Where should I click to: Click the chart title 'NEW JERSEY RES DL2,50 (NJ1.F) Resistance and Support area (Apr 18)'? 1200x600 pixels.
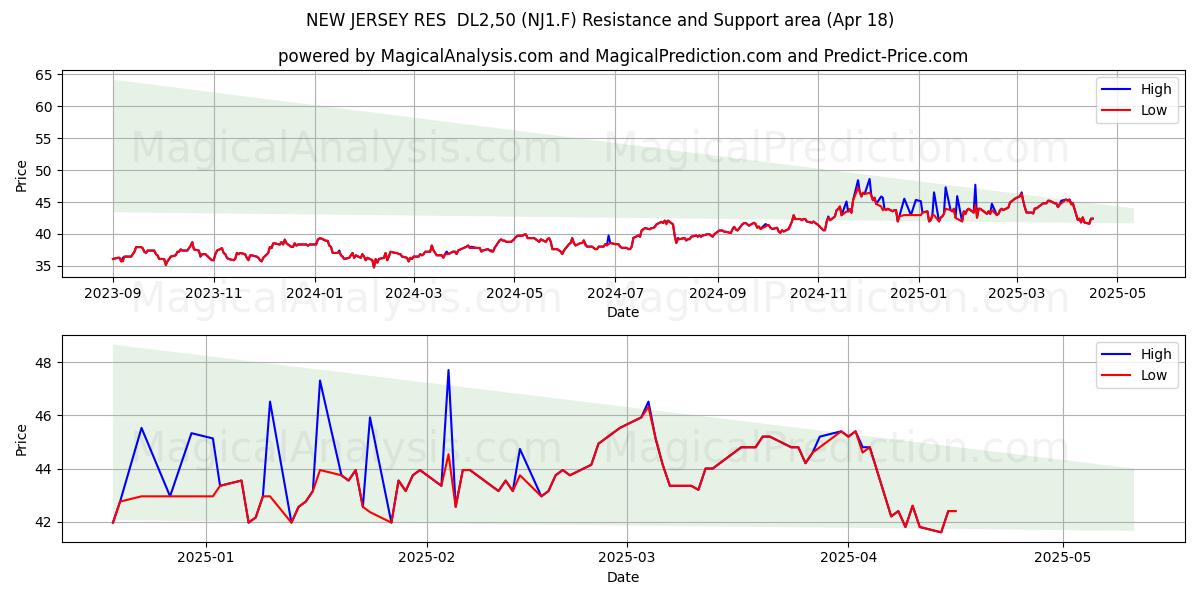pos(600,20)
